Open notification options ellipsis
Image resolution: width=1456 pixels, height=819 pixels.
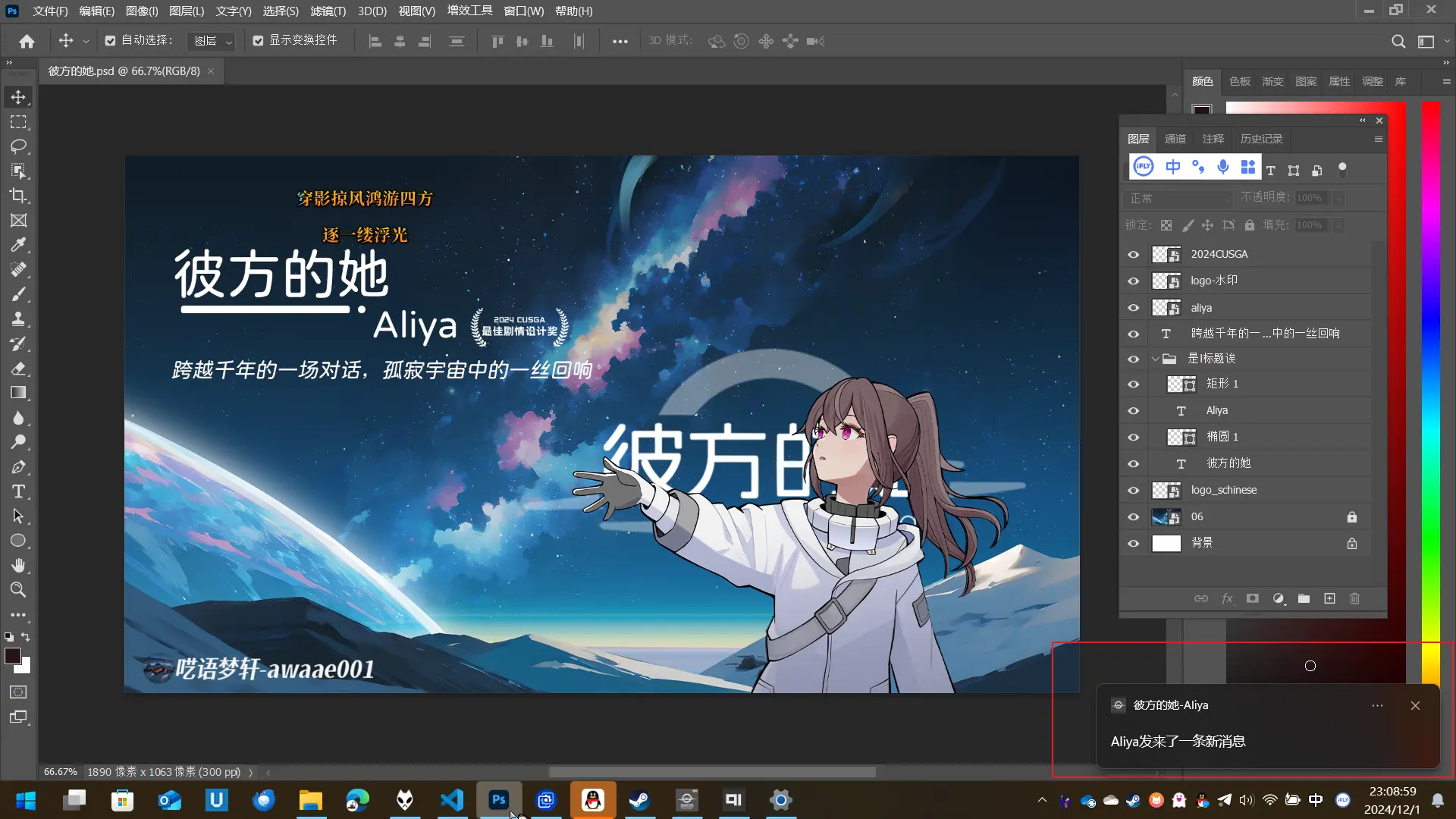coord(1377,705)
